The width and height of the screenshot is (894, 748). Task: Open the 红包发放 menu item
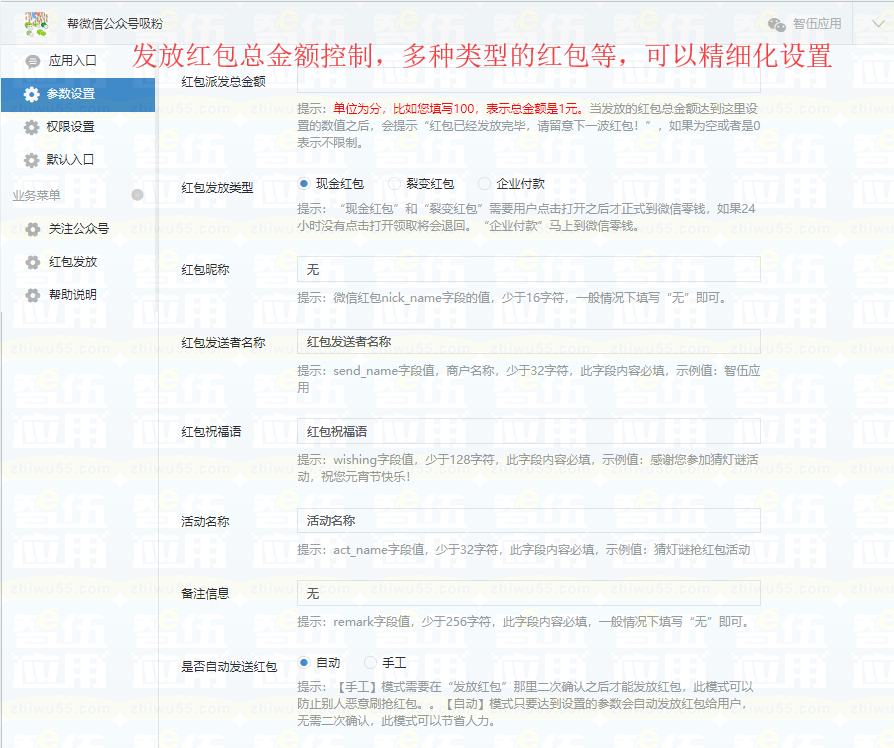click(73, 262)
